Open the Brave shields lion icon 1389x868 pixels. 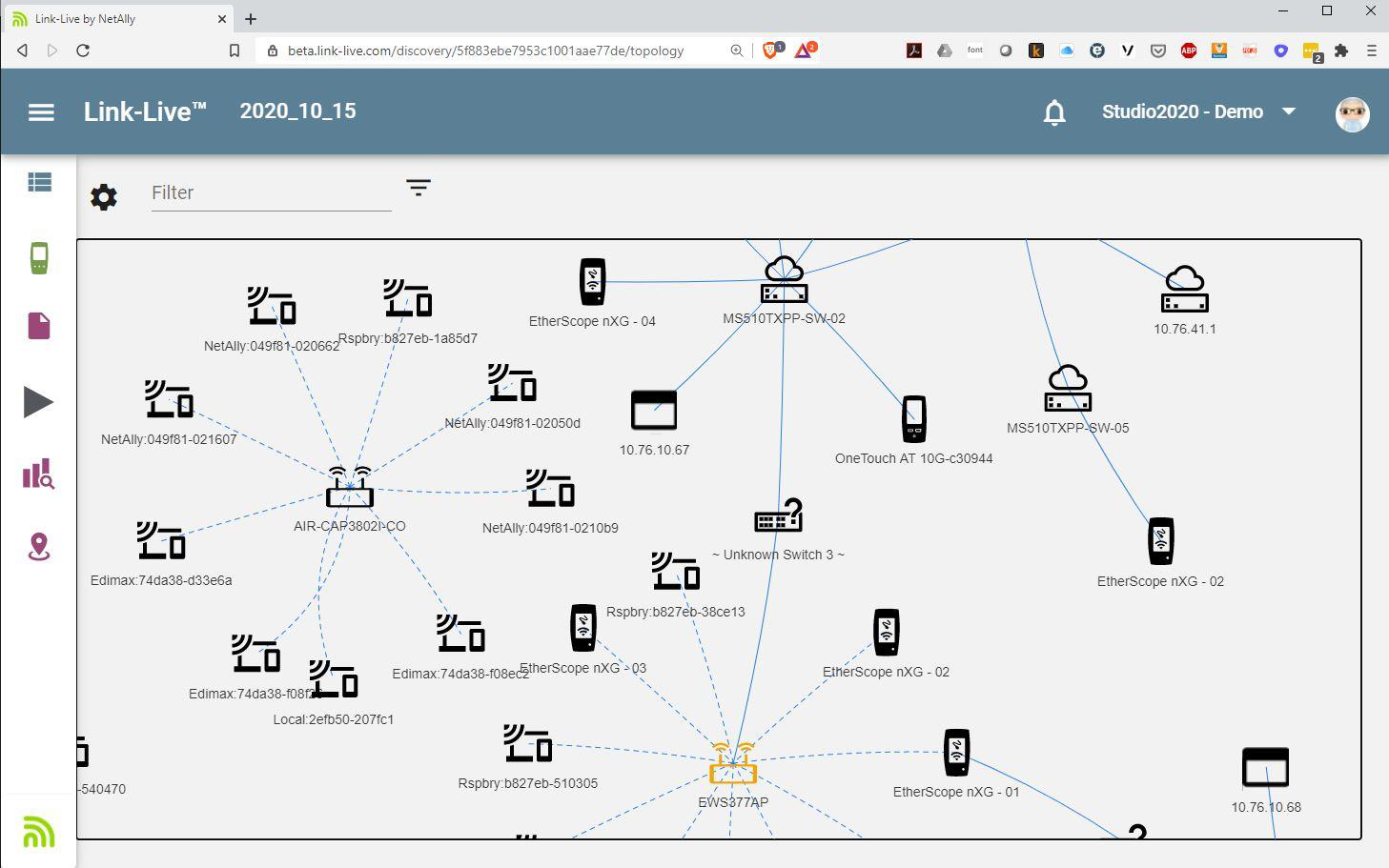[x=771, y=50]
